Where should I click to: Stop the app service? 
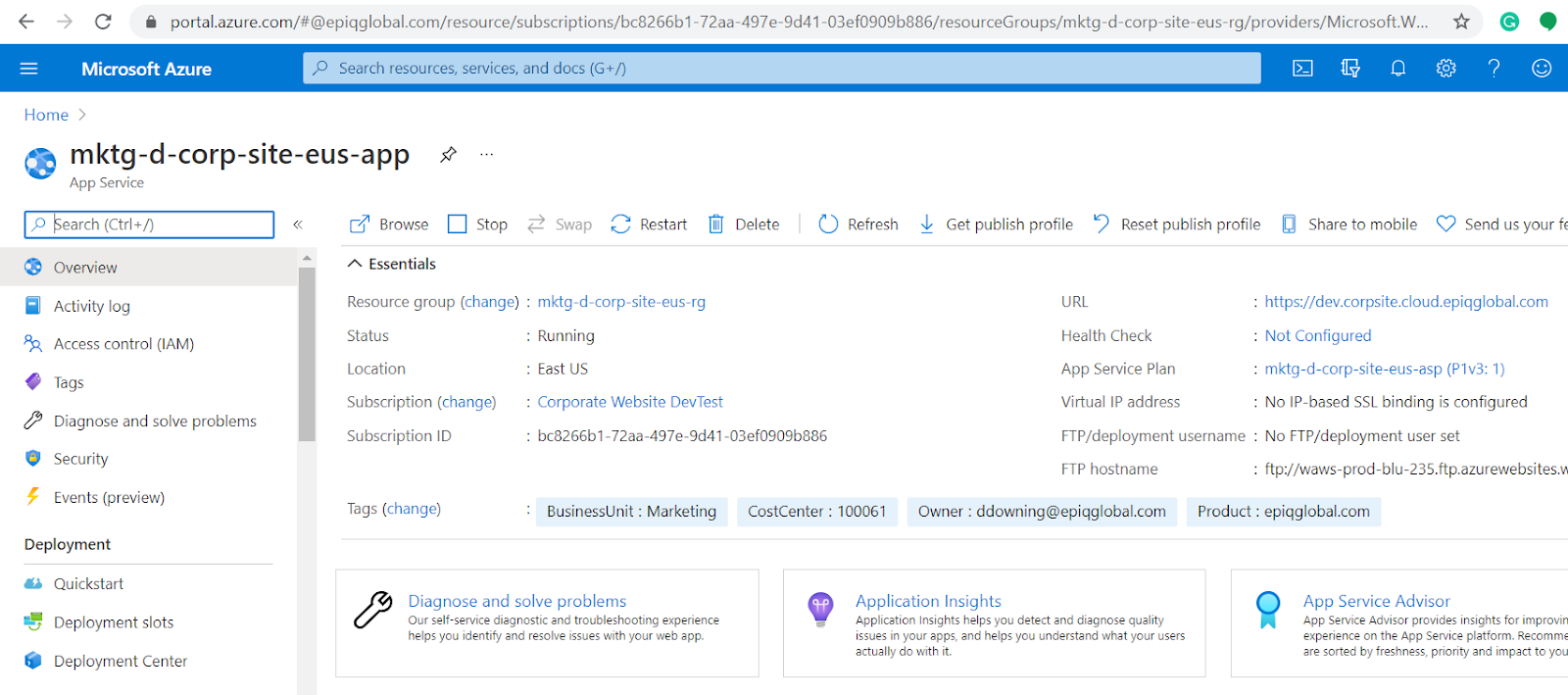(x=477, y=224)
